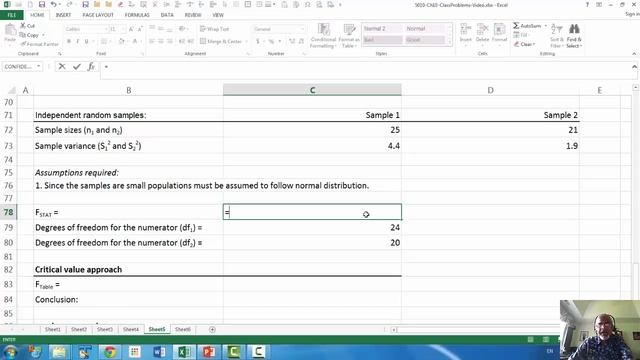Click the AutoSum sigma button
This screenshot has width=640, height=360.
pyautogui.click(x=527, y=26)
